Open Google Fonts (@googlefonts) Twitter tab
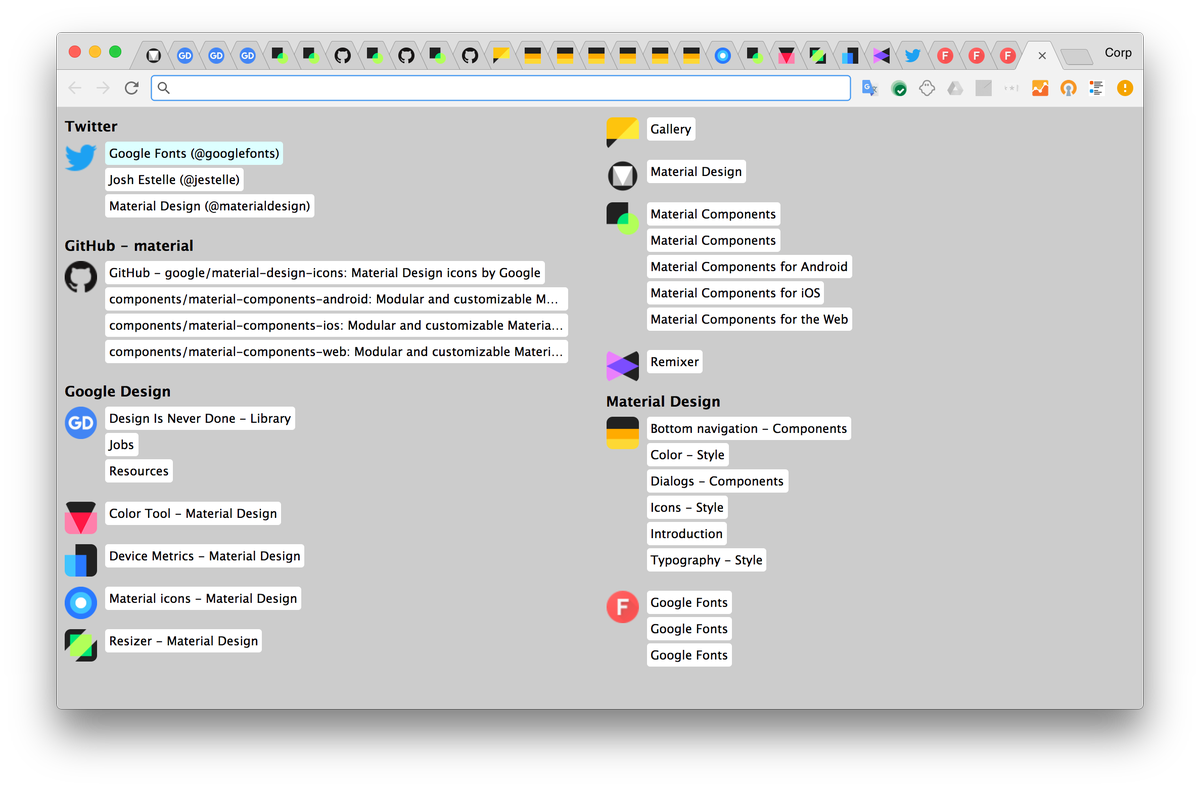 [194, 153]
